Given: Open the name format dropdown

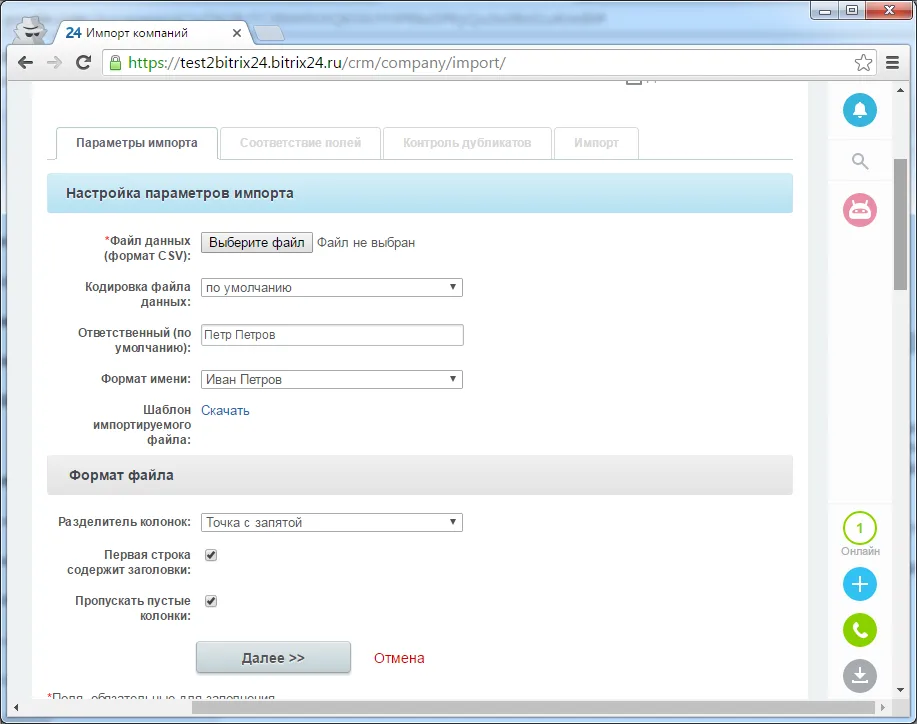Looking at the screenshot, I should point(331,380).
